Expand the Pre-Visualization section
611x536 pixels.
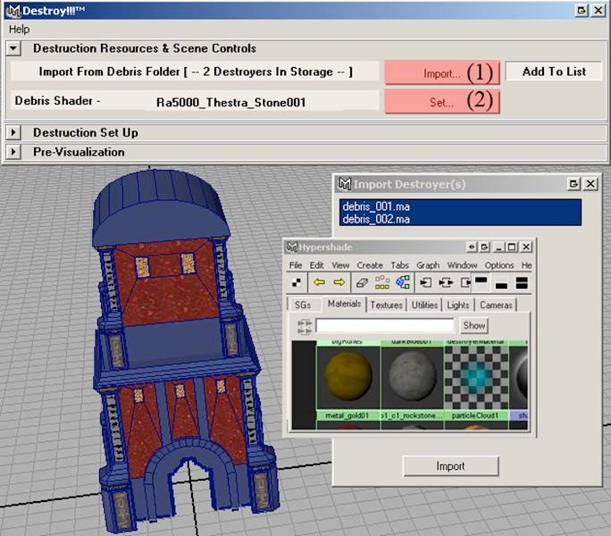point(13,152)
